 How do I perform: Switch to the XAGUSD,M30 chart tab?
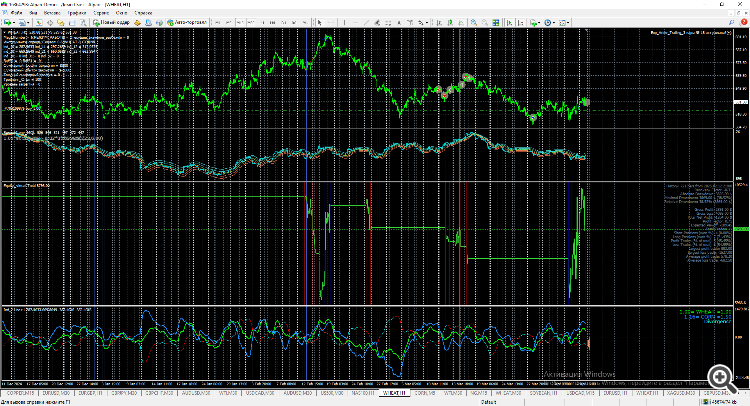(681, 393)
